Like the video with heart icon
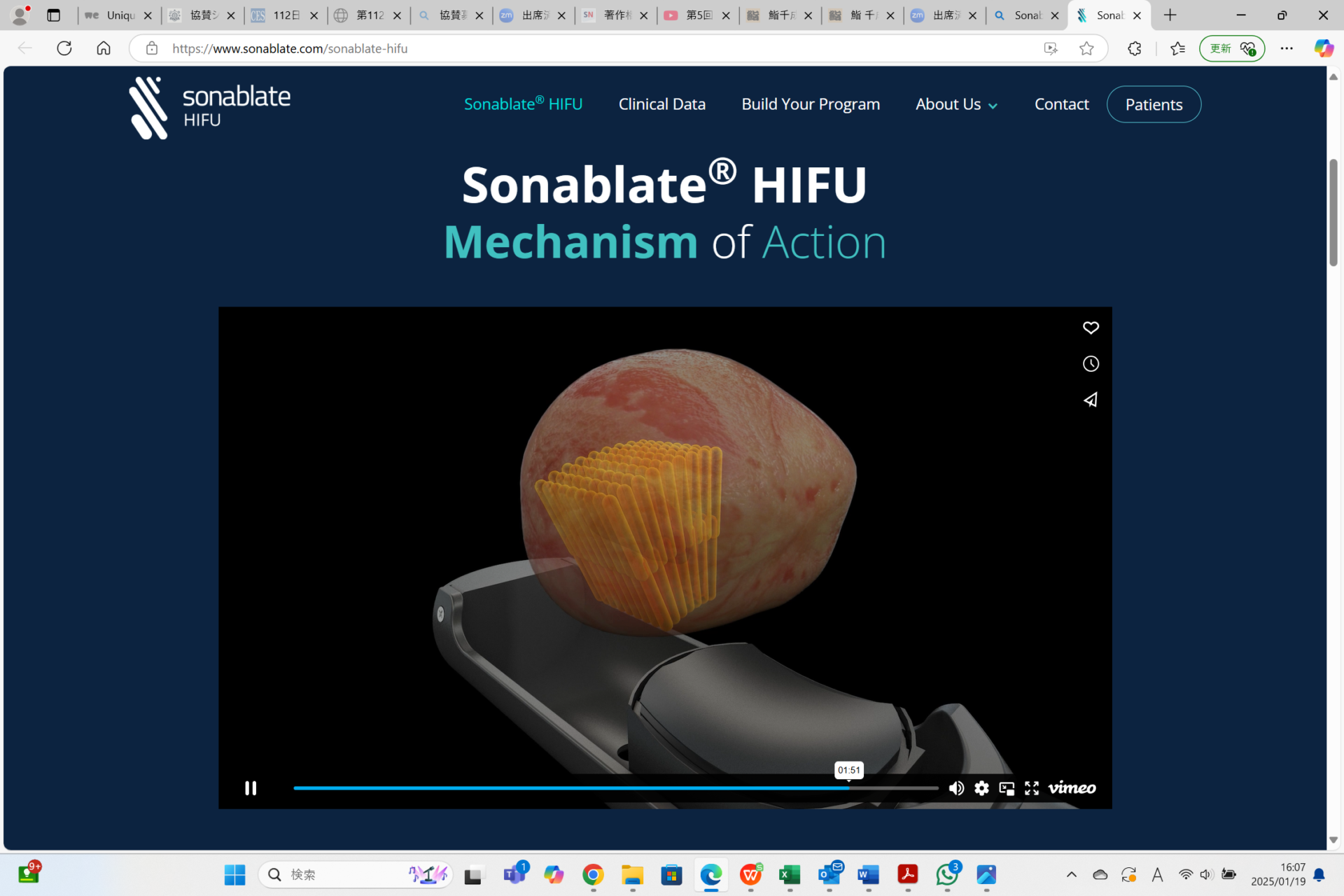This screenshot has height=896, width=1344. point(1091,328)
